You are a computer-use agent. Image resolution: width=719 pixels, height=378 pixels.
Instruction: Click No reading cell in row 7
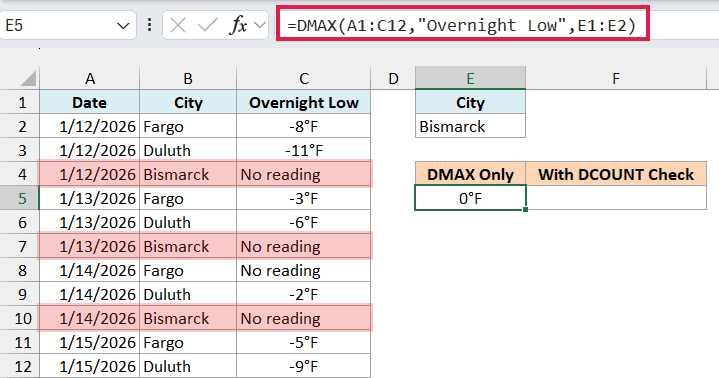tap(304, 246)
